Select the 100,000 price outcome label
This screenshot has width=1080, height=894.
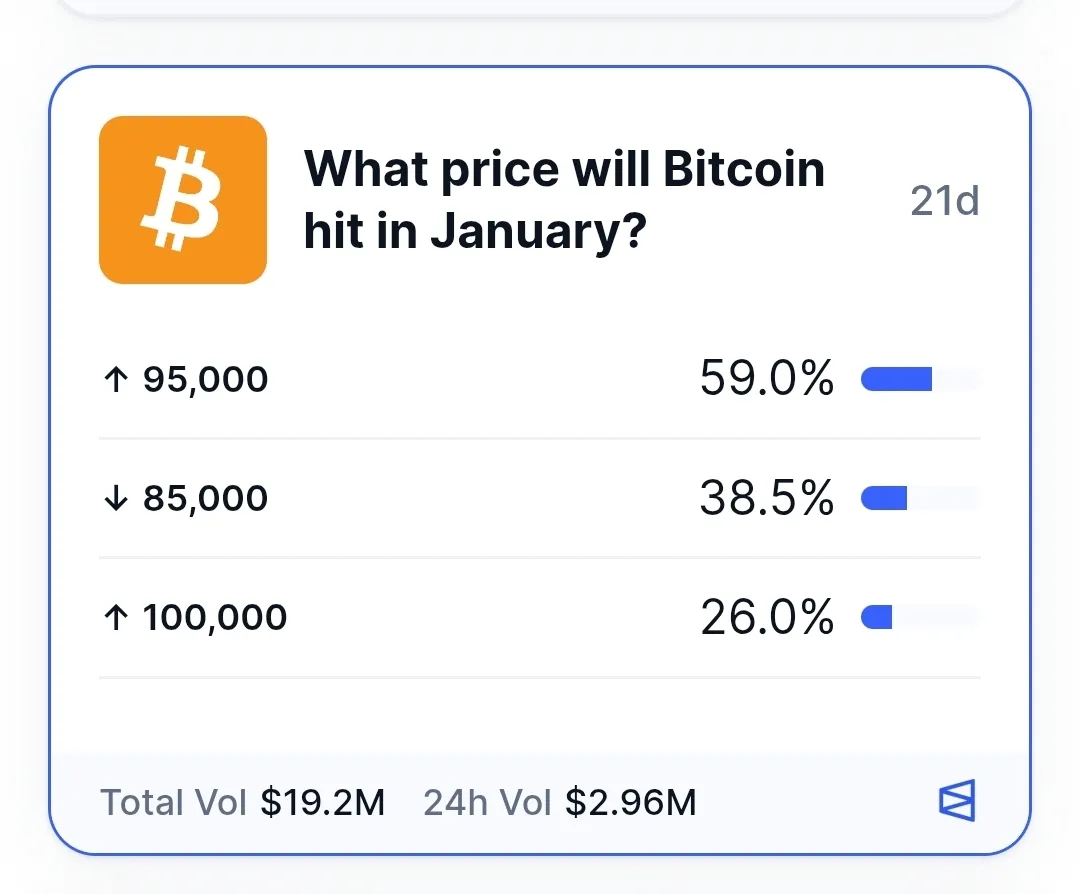tap(214, 618)
